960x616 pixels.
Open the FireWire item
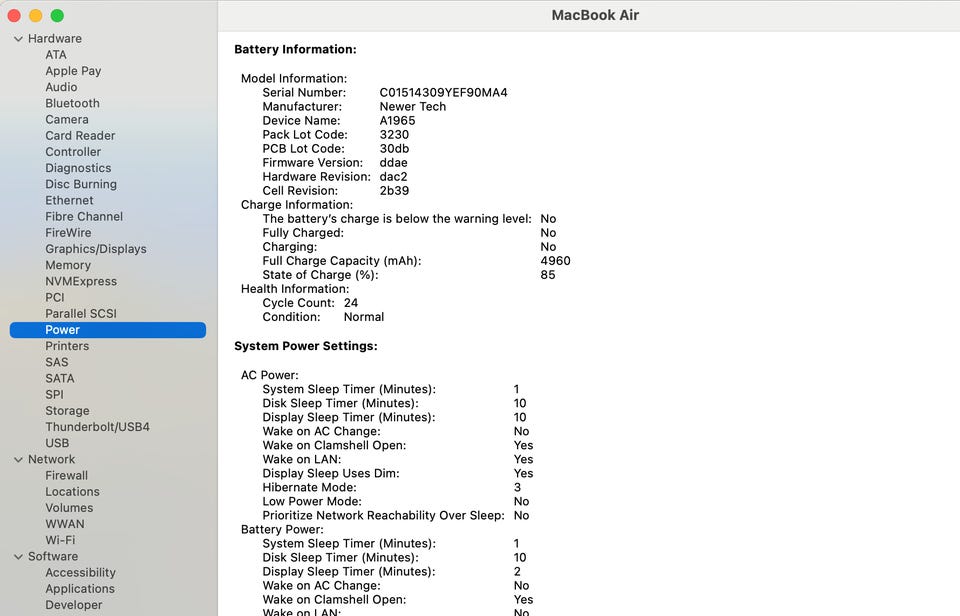(68, 233)
